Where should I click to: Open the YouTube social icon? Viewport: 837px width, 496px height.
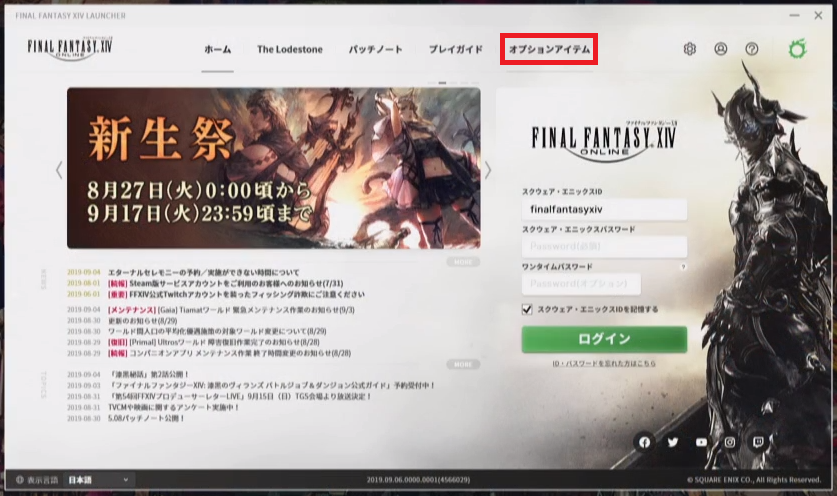(701, 442)
